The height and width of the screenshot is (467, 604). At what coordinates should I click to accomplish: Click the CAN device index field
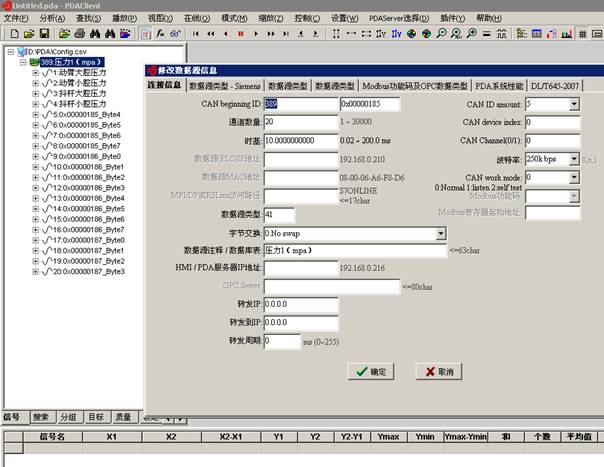tap(552, 122)
